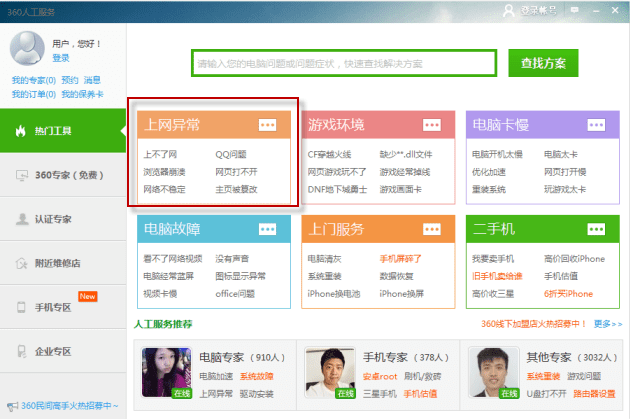630x419 pixels.
Task: Open more options for 二手机 card
Action: pos(596,229)
